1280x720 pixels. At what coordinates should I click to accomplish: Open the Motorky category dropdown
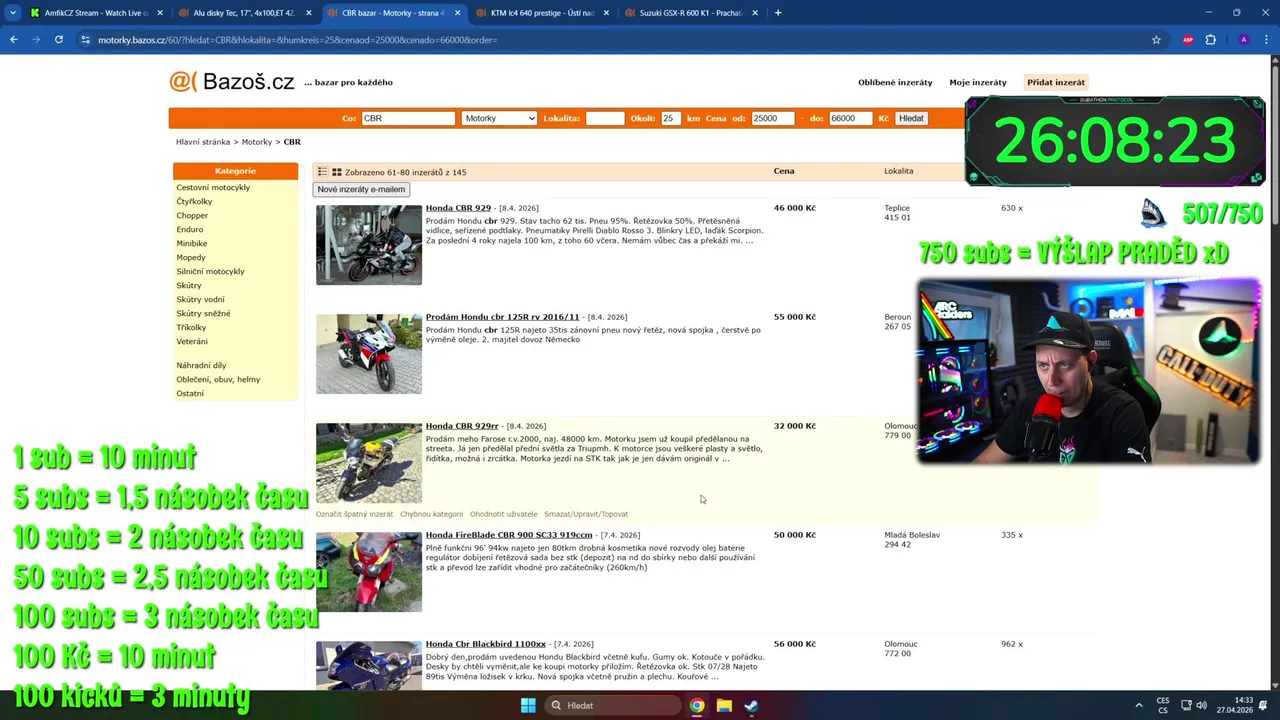(x=499, y=118)
